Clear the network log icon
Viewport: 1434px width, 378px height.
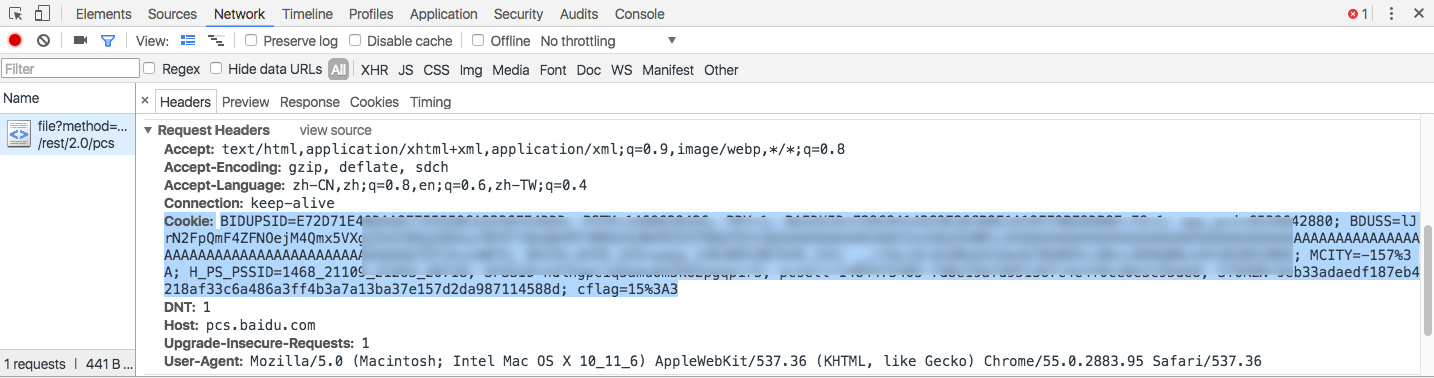coord(44,41)
